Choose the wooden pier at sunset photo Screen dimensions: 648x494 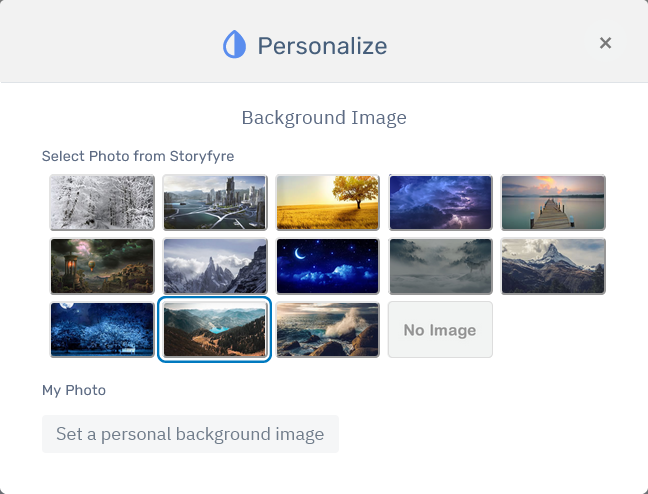pos(553,203)
